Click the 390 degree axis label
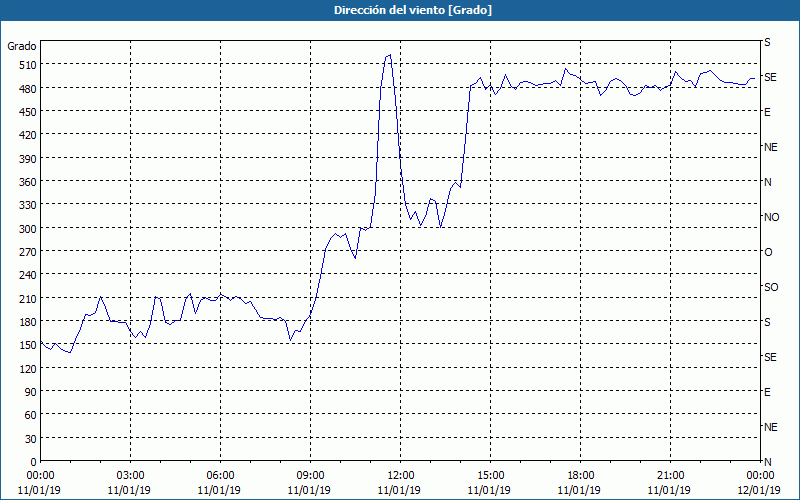Viewport: 800px width, 500px height. [28, 159]
